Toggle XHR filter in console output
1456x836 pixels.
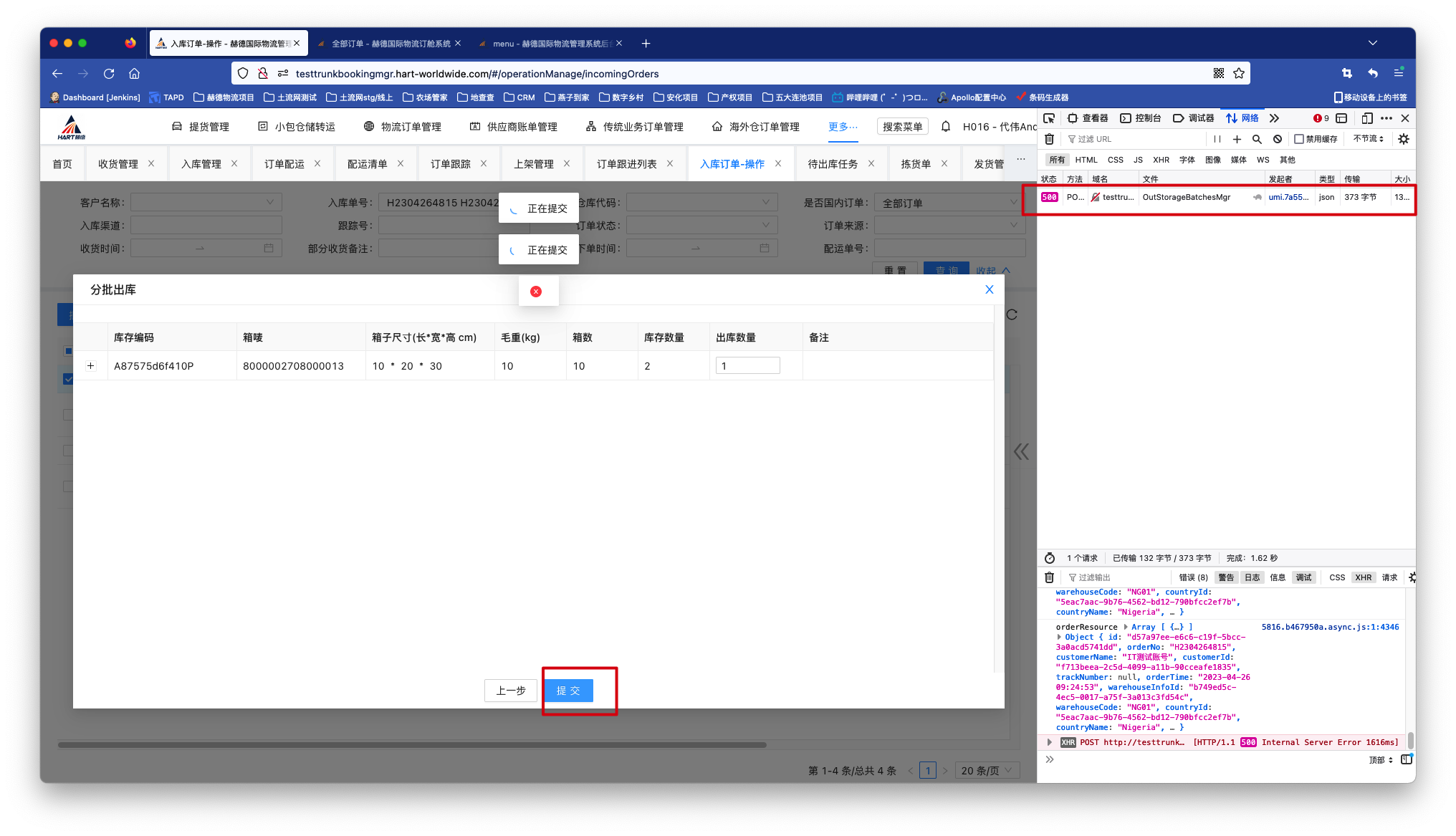click(x=1363, y=577)
